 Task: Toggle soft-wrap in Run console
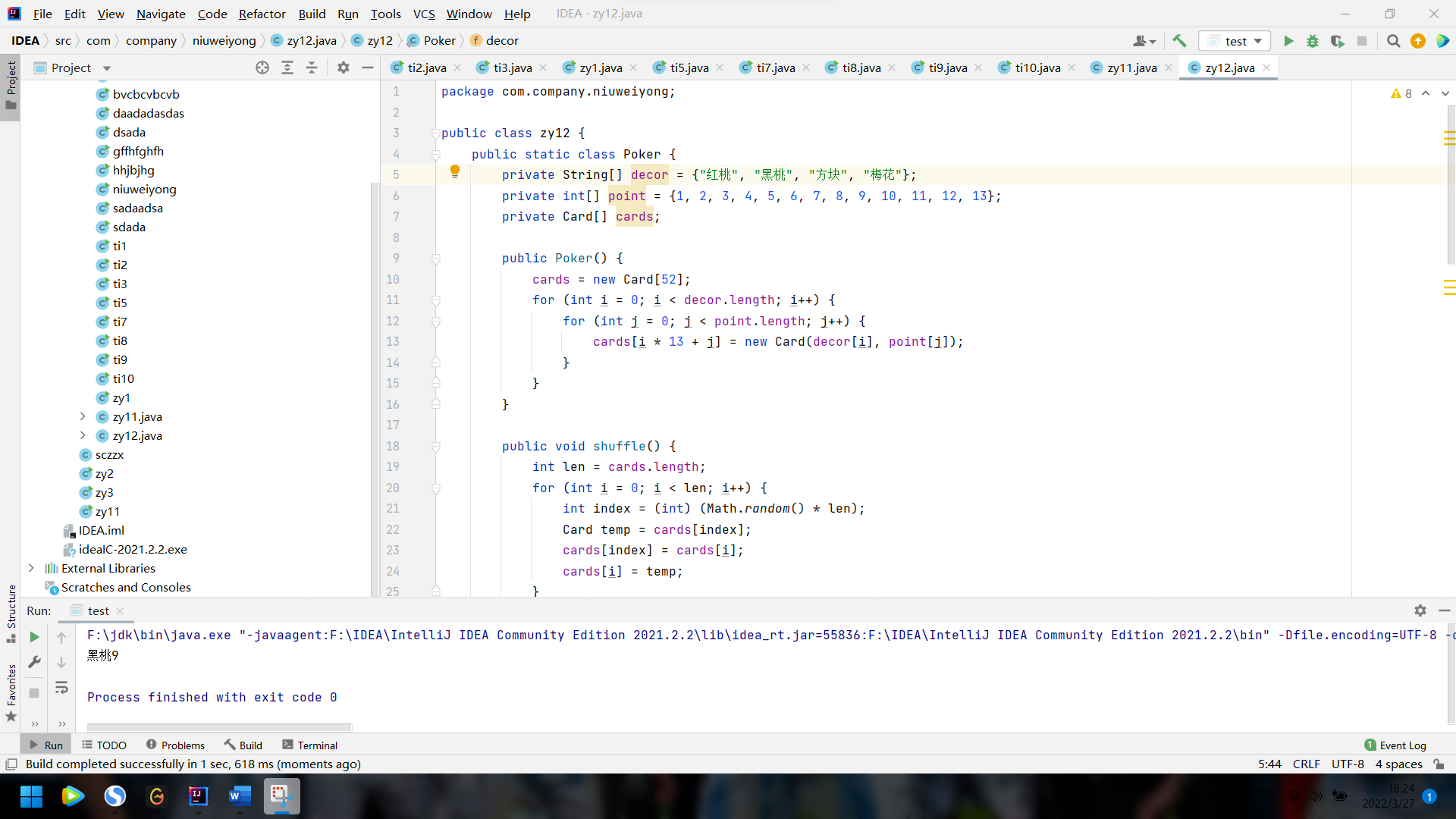(x=61, y=688)
